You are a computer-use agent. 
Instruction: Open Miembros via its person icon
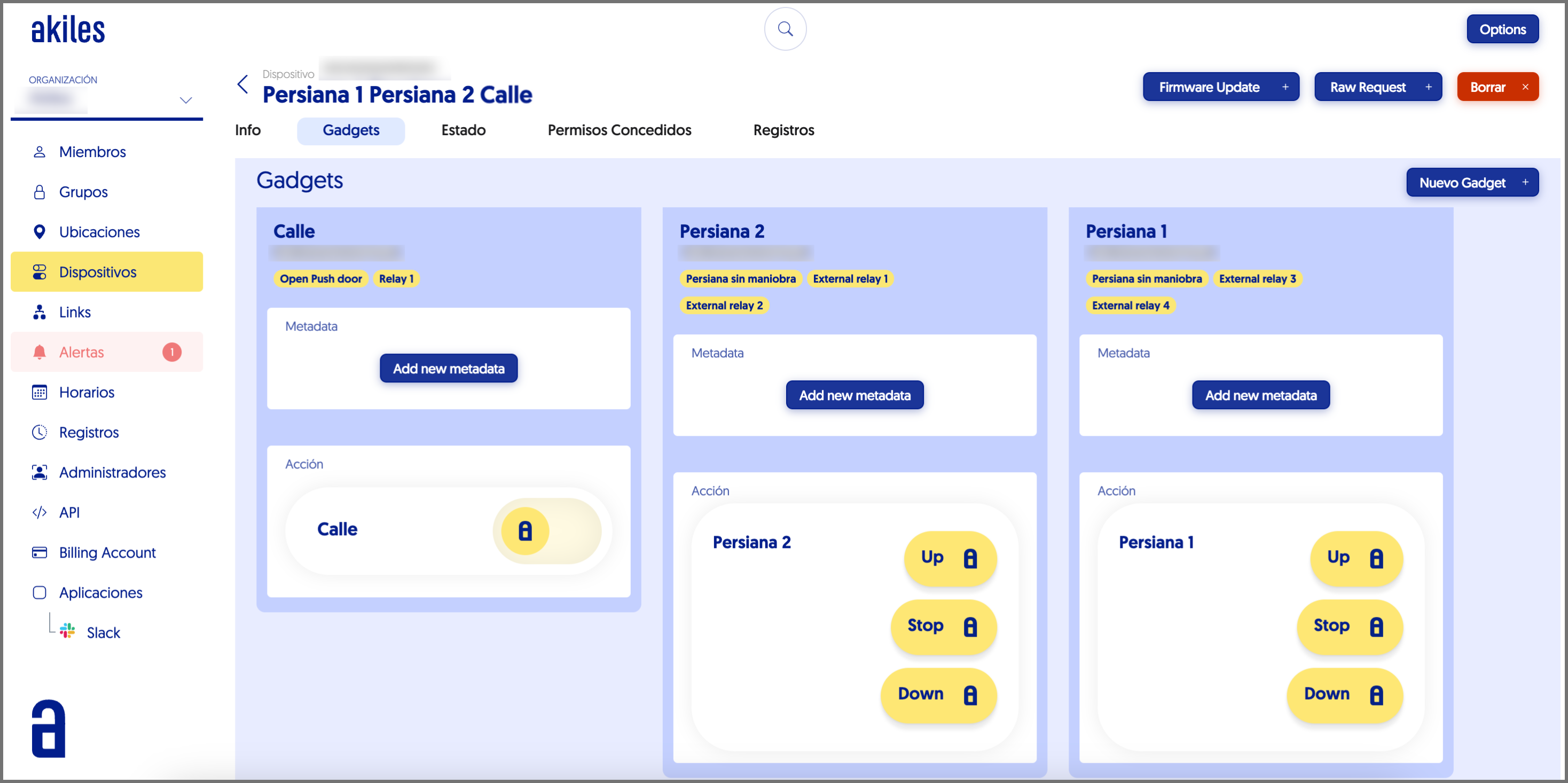click(x=40, y=152)
